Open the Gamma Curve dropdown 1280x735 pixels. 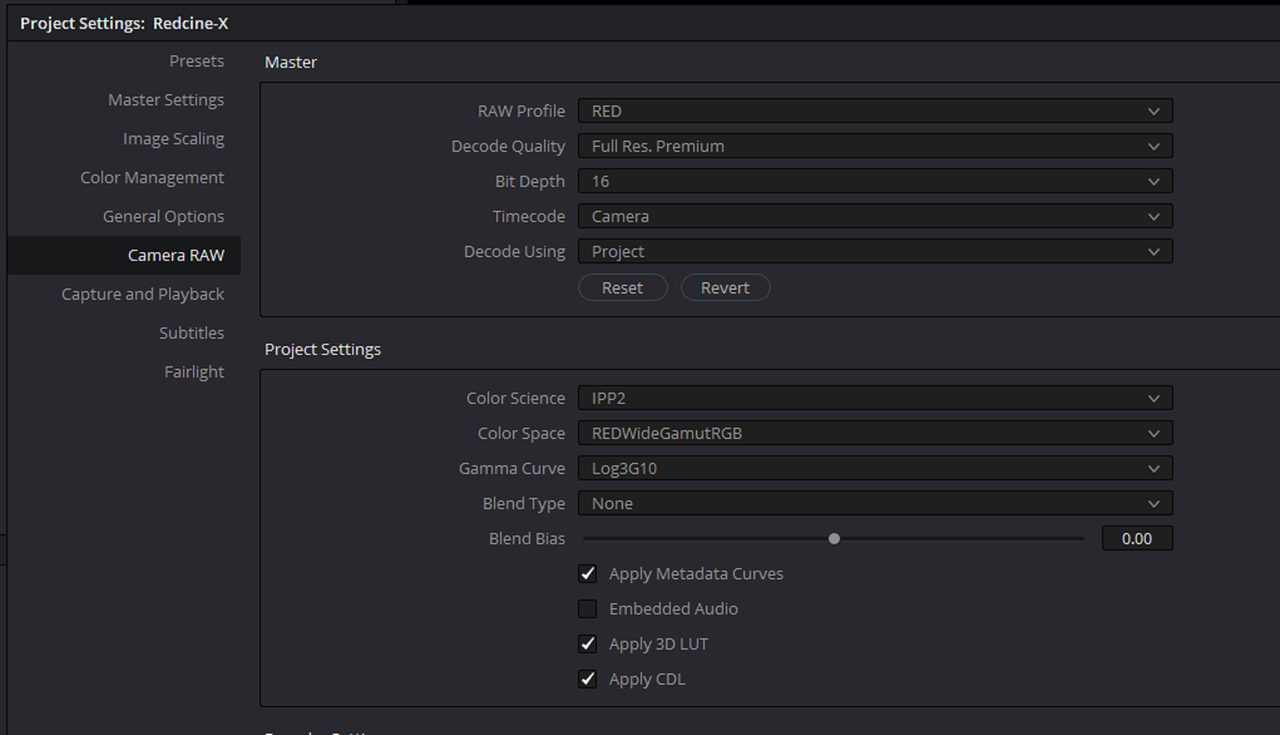[x=875, y=468]
